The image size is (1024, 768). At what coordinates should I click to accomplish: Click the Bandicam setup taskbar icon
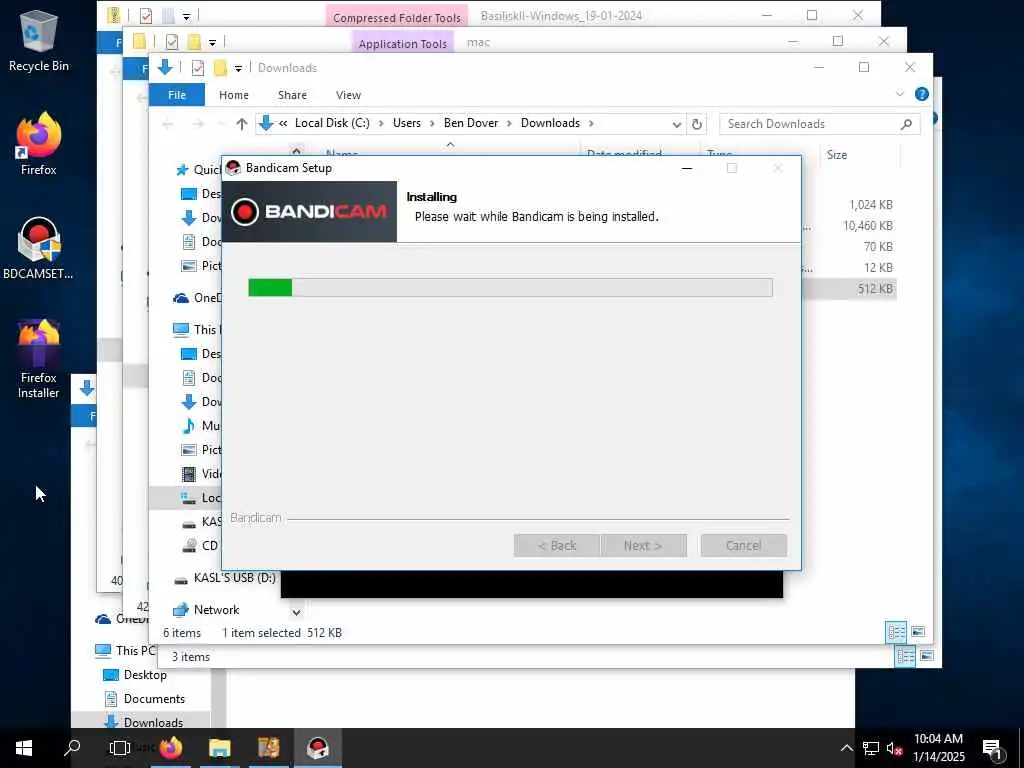317,748
